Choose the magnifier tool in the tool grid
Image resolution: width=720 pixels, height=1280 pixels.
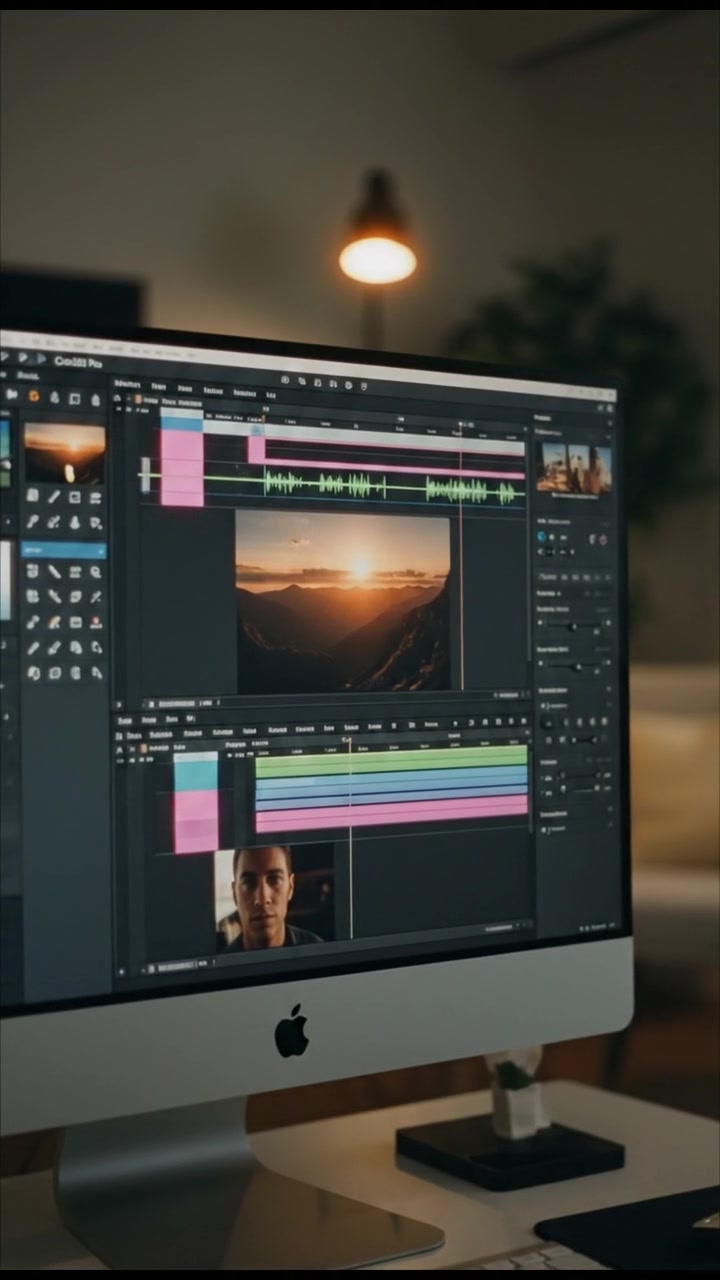point(96,572)
